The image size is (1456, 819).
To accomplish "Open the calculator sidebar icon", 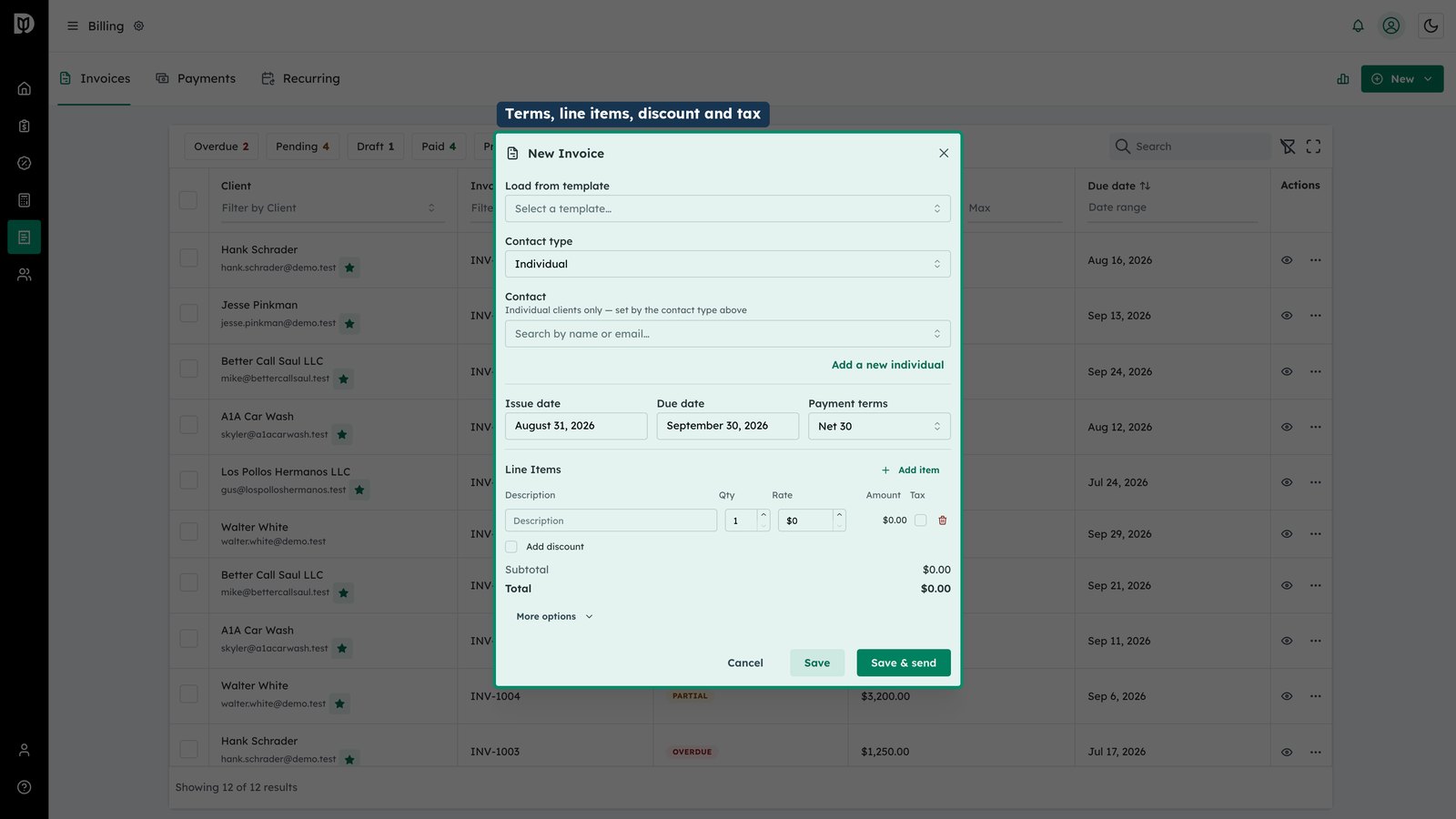I will tap(25, 200).
